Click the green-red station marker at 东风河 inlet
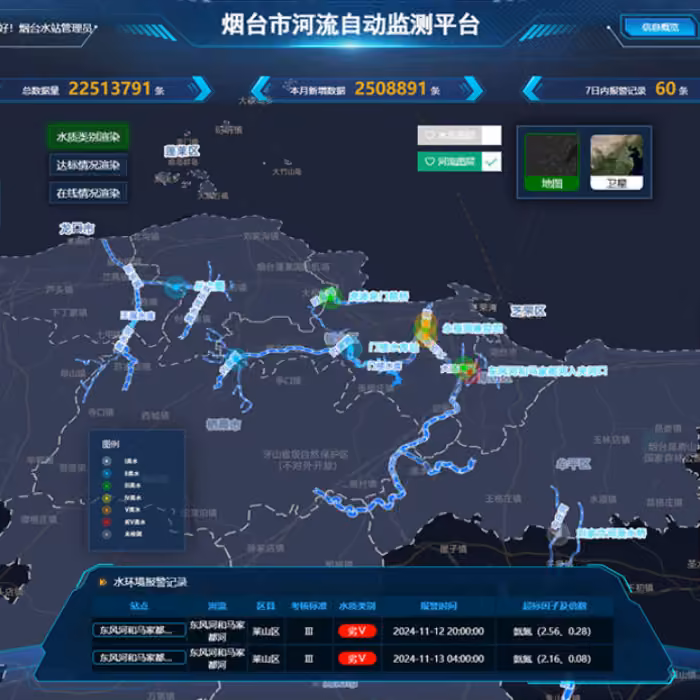 tap(466, 369)
